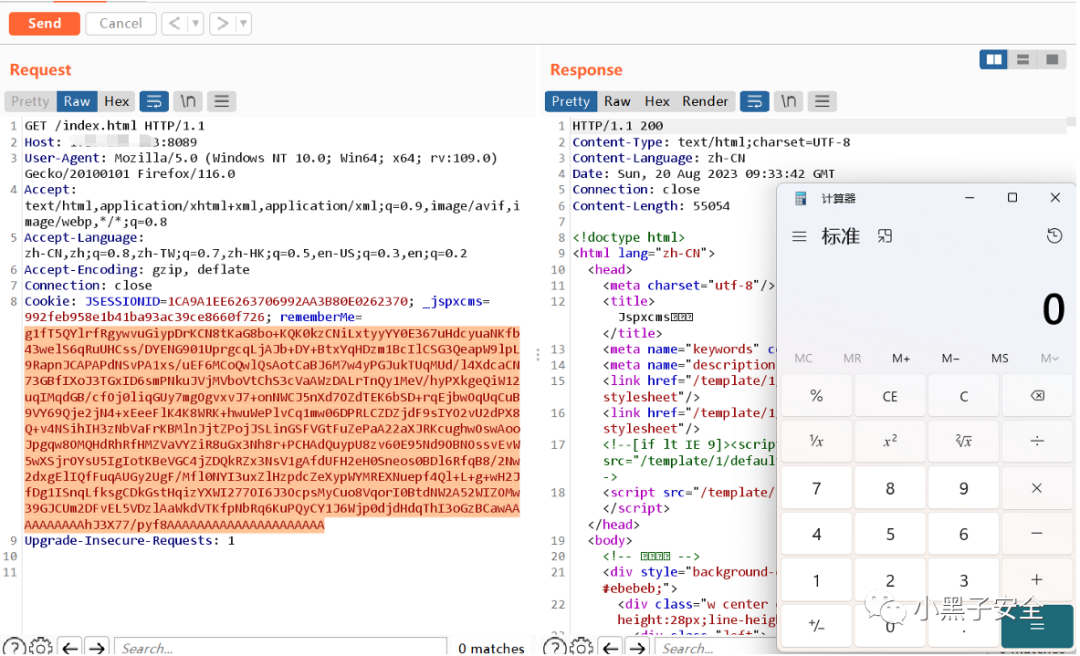Click the Cancel button

tap(121, 23)
